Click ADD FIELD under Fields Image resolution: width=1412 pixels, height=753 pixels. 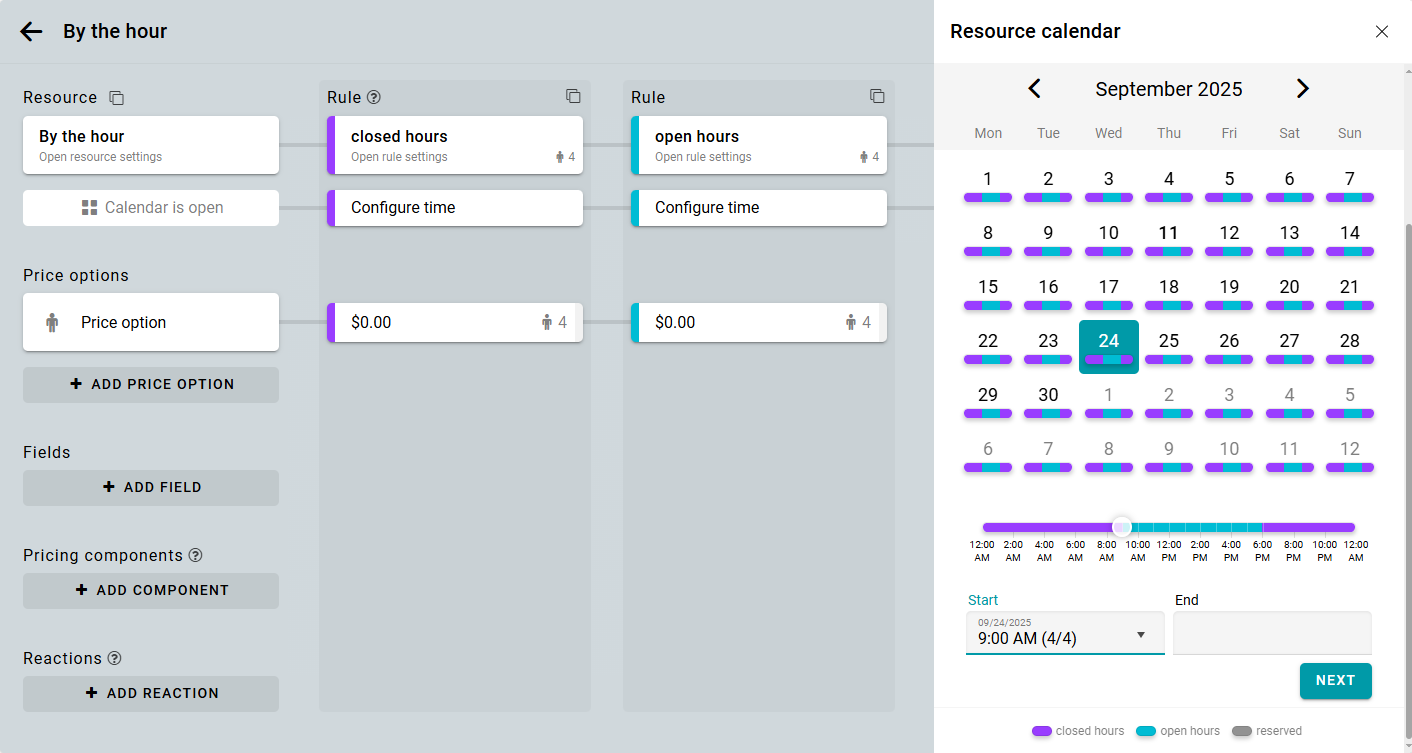coord(151,488)
